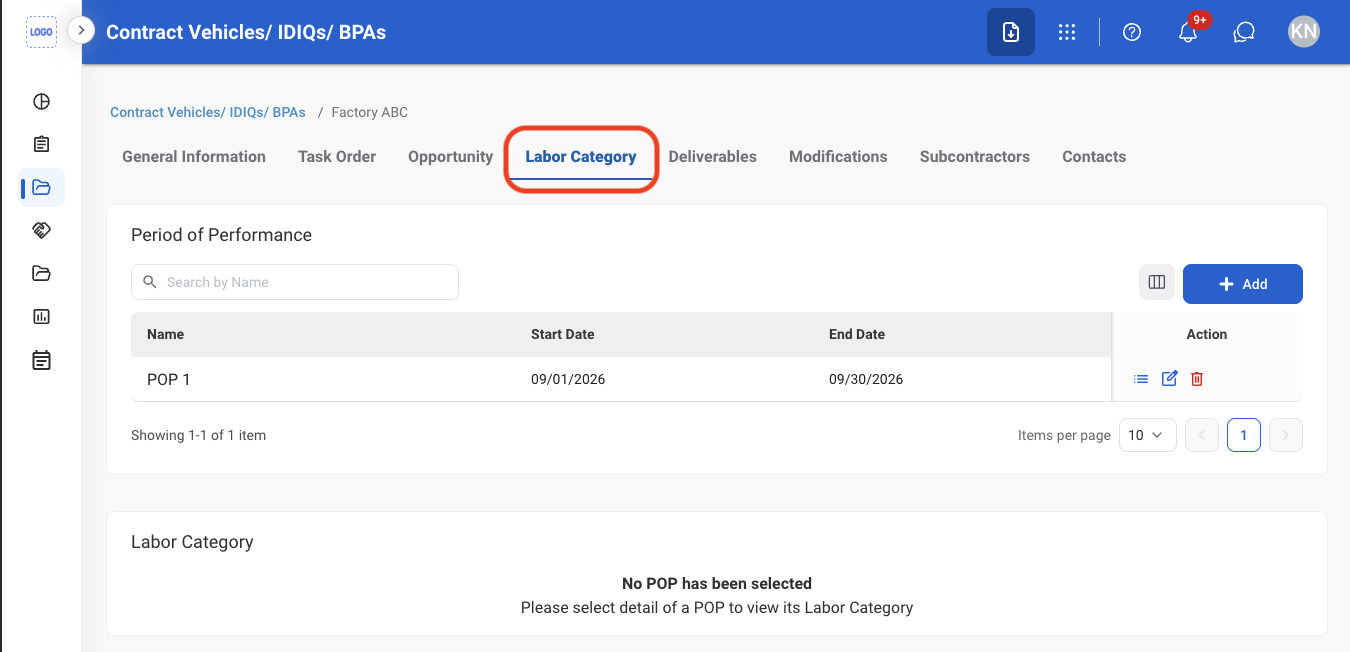Open the calendar icon in sidebar
1350x652 pixels.
41,360
